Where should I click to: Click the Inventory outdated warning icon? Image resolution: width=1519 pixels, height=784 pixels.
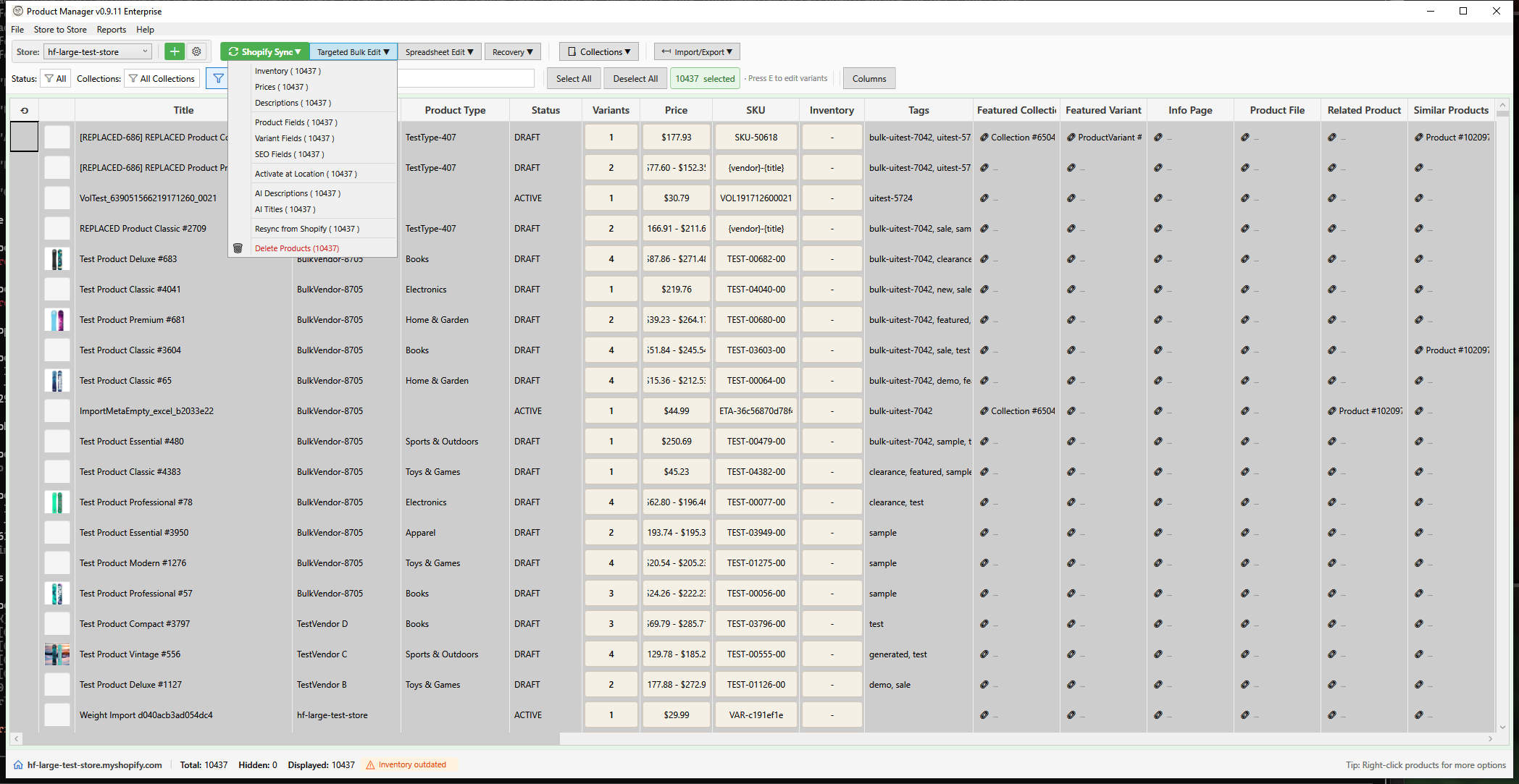pyautogui.click(x=369, y=764)
